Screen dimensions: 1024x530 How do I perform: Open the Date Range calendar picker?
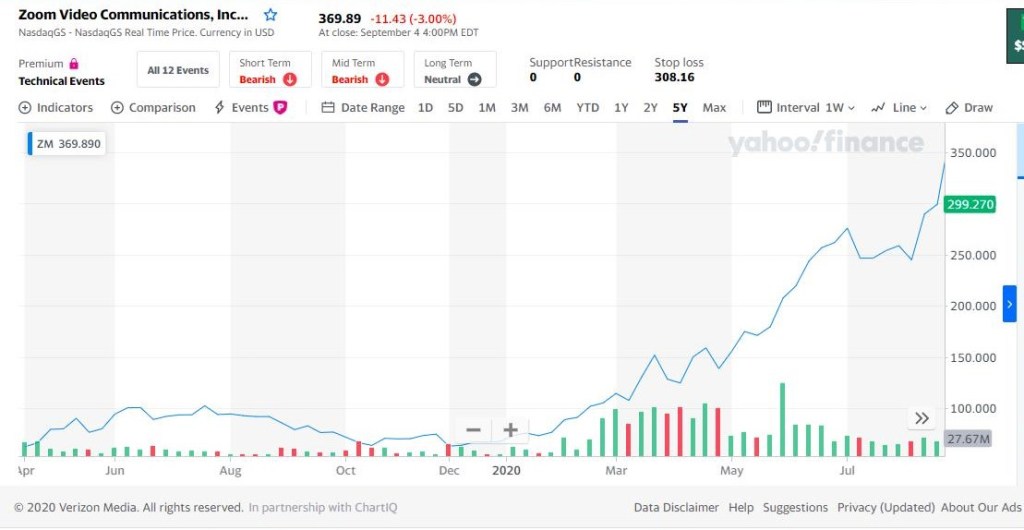pyautogui.click(x=363, y=108)
